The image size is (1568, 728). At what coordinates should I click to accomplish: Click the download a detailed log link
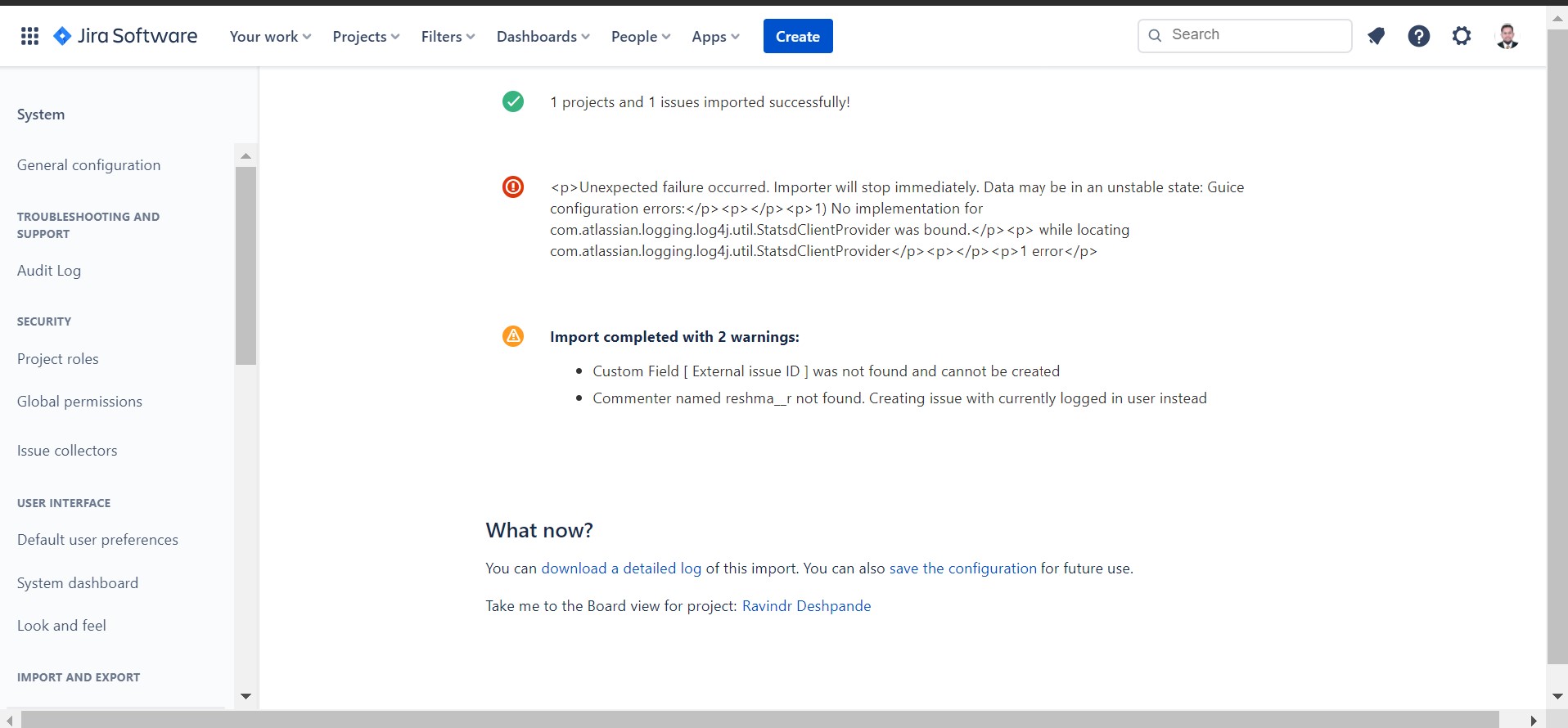621,568
